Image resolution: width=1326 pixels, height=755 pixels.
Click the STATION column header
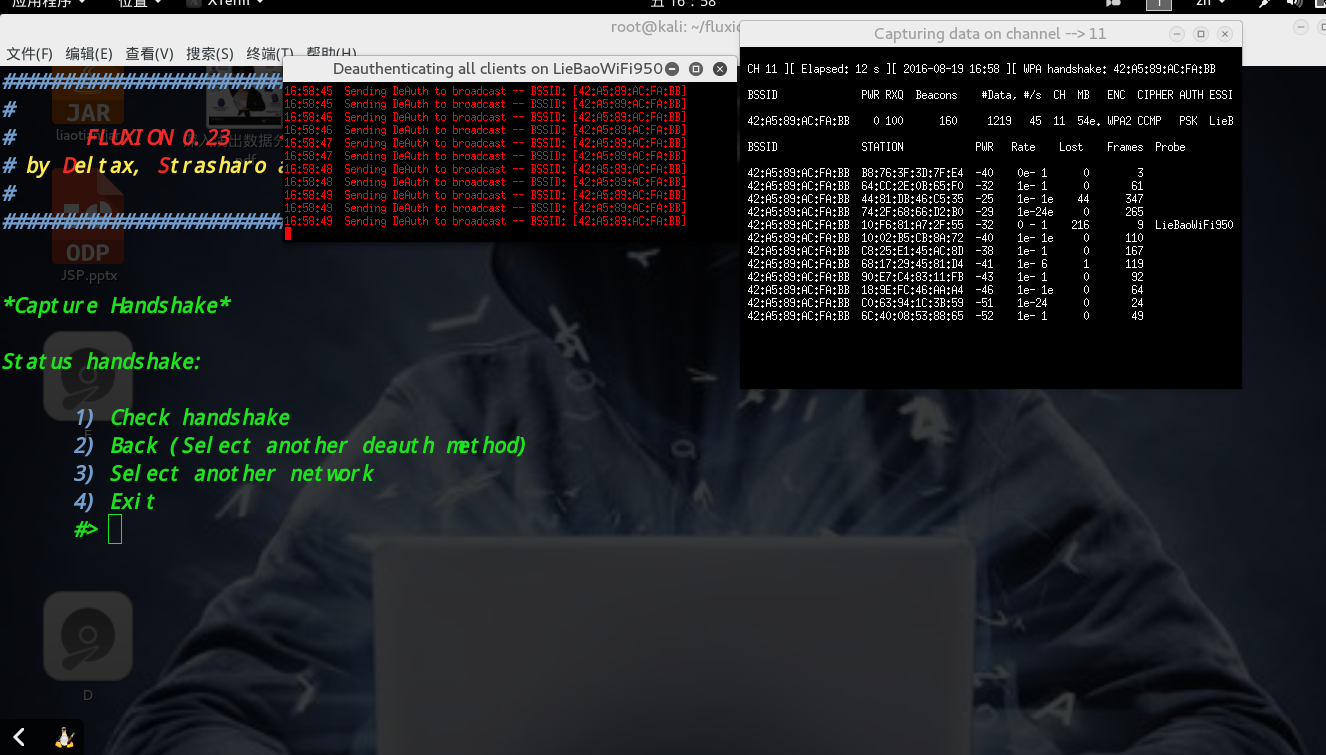[x=882, y=147]
